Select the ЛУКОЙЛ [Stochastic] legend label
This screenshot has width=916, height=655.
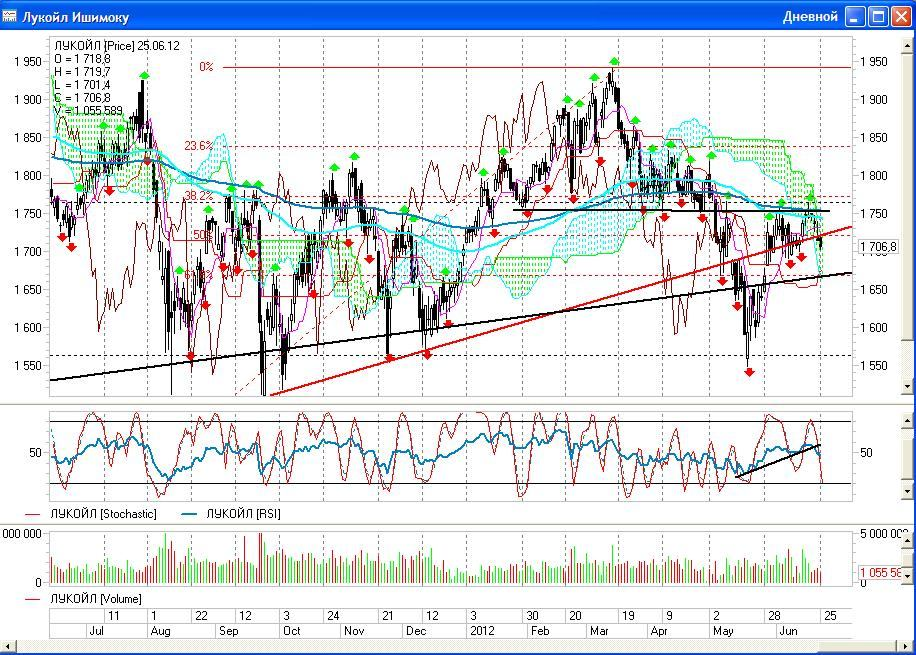pyautogui.click(x=103, y=514)
